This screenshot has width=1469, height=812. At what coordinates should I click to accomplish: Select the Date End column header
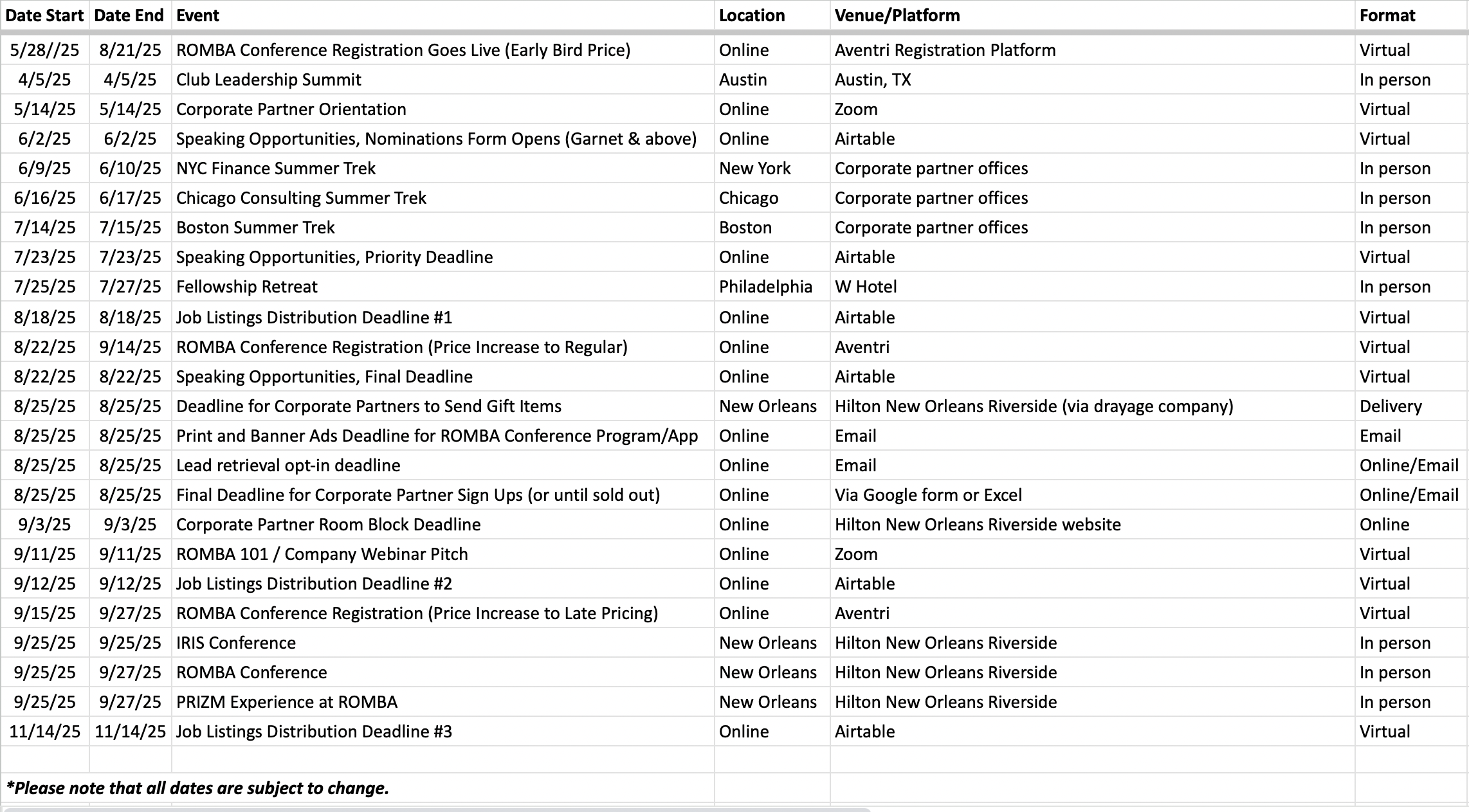[x=130, y=15]
